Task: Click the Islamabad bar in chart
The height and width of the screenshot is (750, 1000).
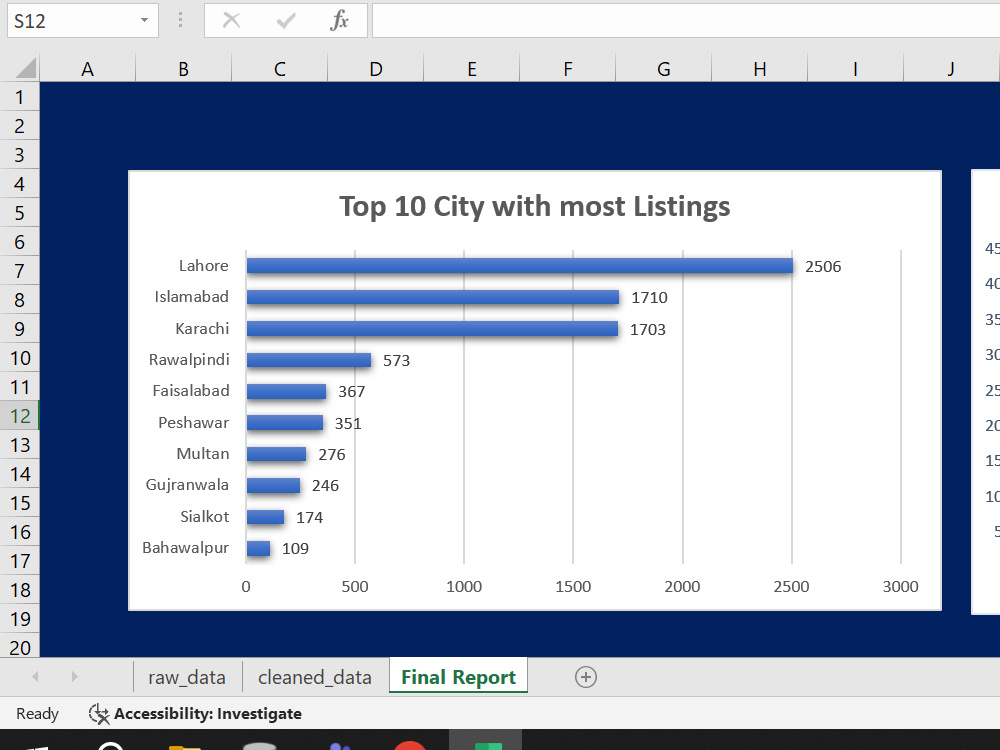Action: coord(432,297)
